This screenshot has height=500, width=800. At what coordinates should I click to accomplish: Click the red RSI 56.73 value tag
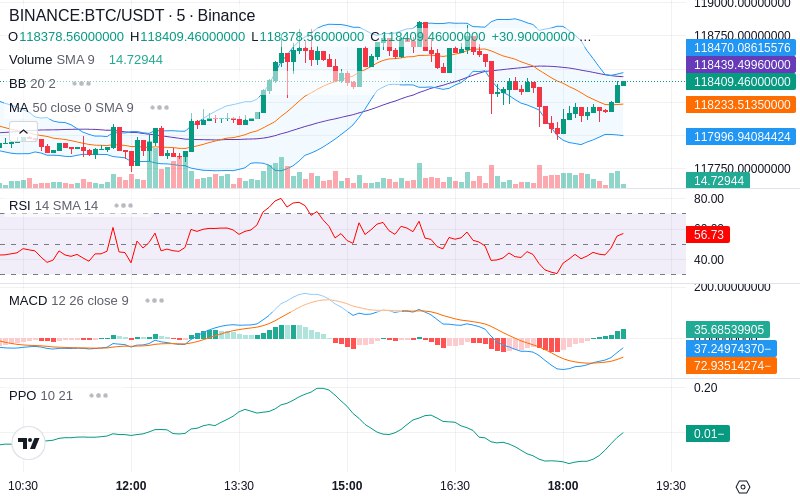708,234
